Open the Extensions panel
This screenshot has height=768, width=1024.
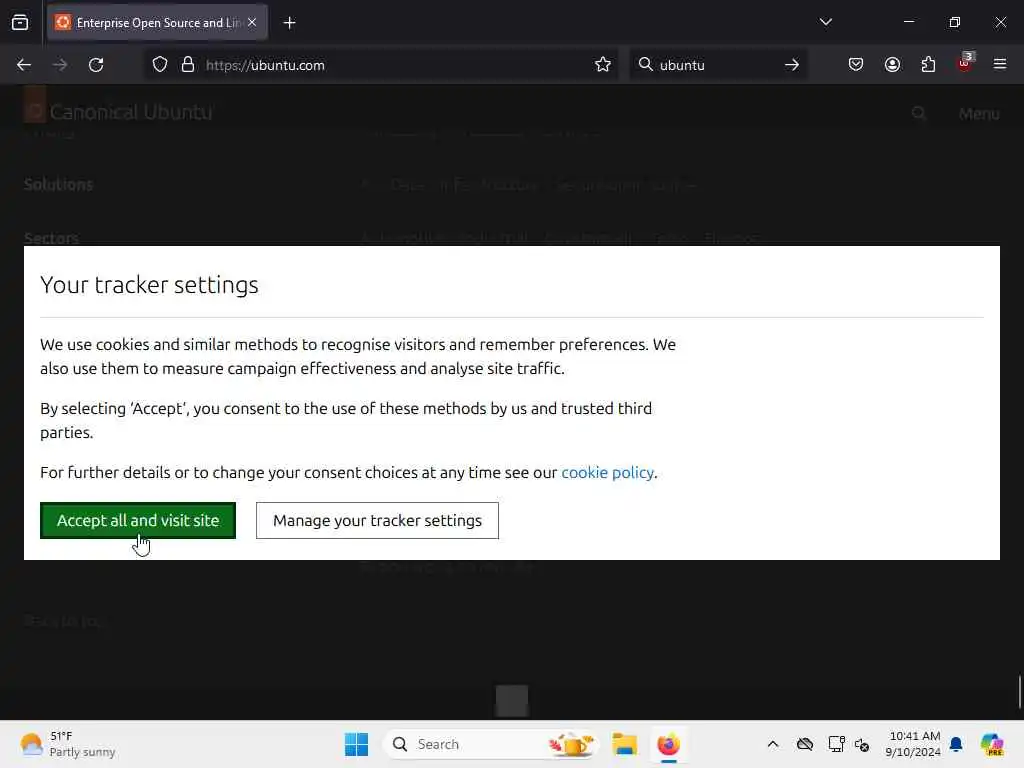(928, 64)
